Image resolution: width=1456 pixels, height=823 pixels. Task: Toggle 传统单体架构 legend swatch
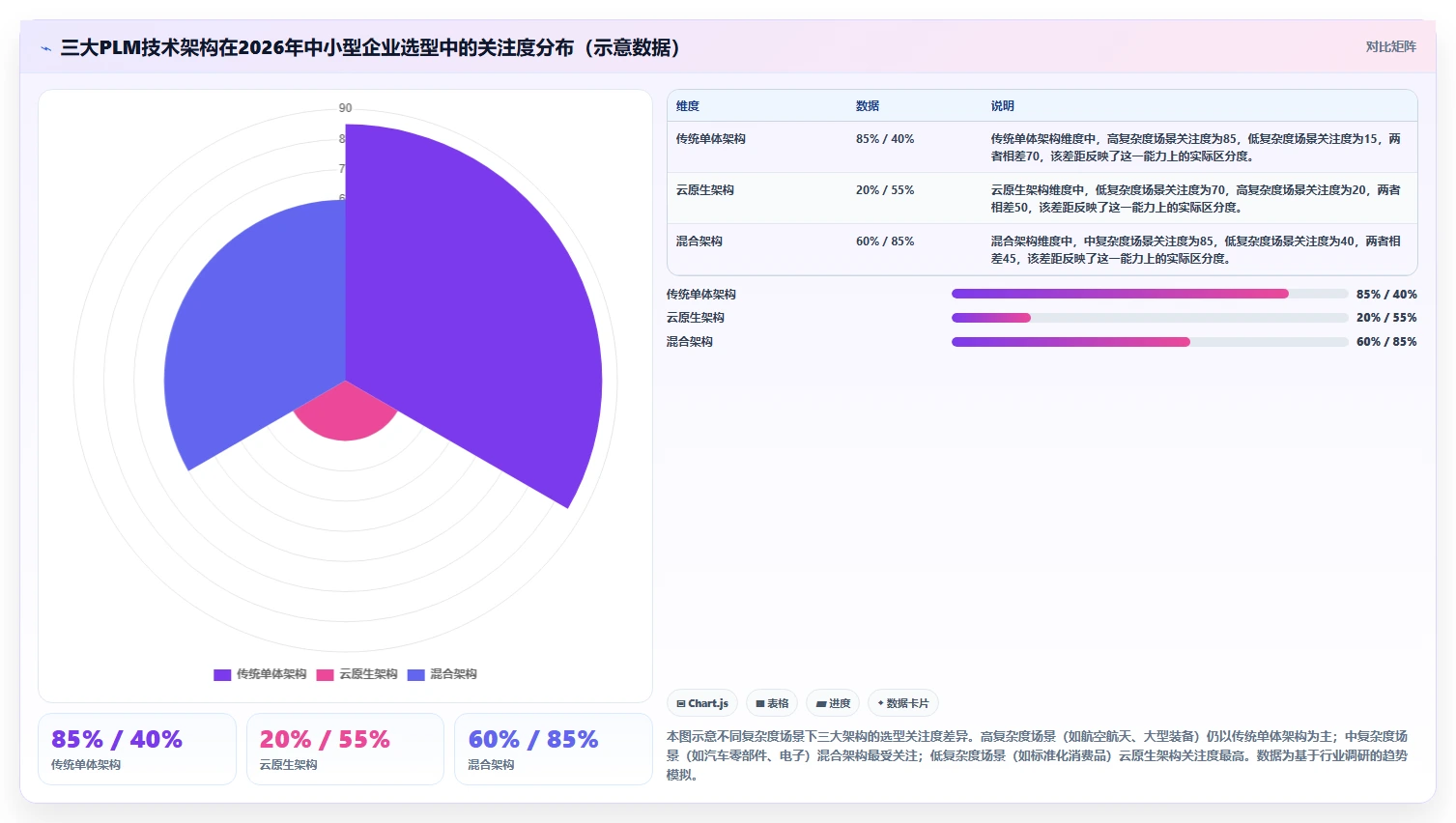222,674
